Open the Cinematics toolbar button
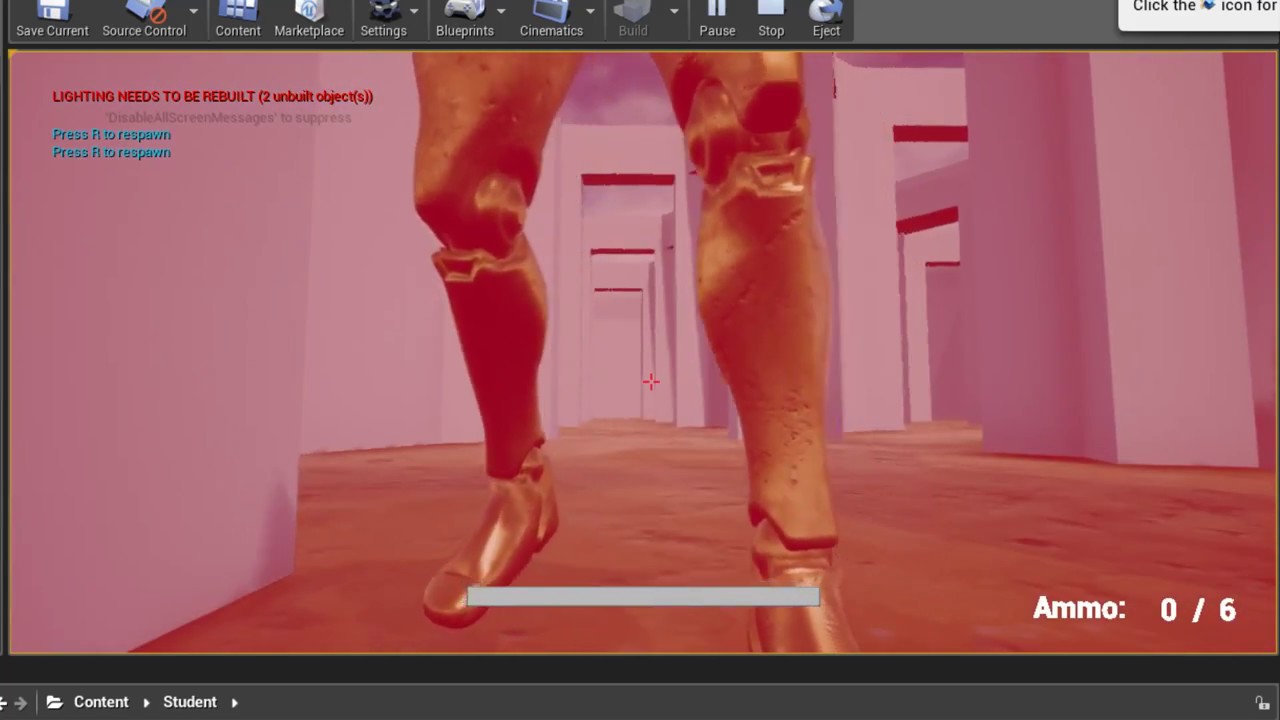The image size is (1280, 720). [x=551, y=19]
